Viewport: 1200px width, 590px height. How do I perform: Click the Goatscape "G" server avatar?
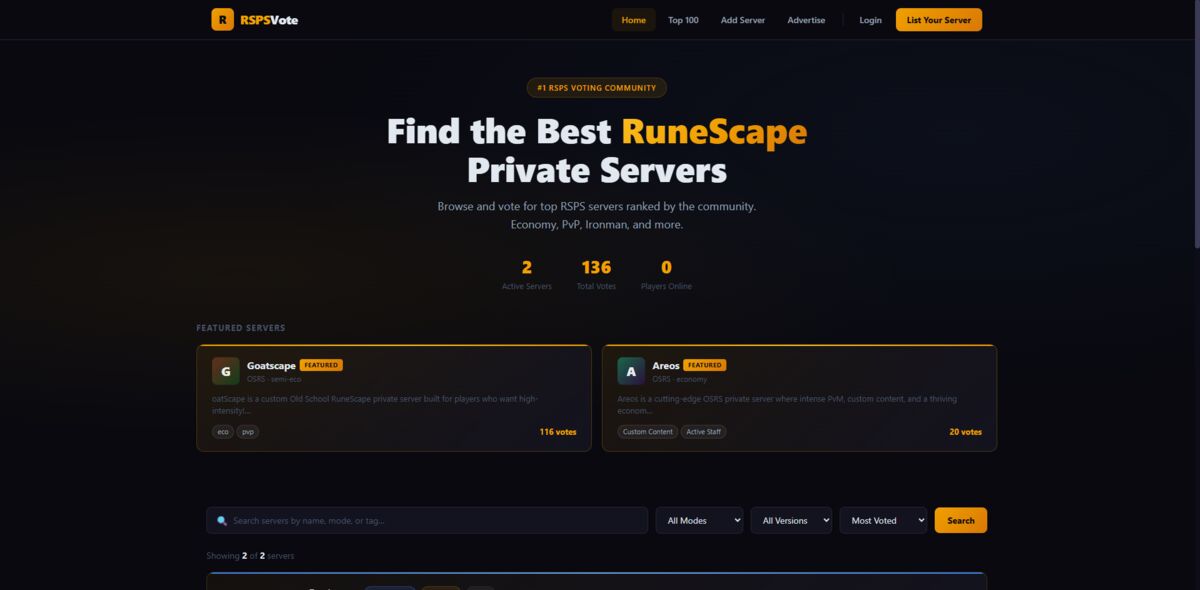[225, 371]
